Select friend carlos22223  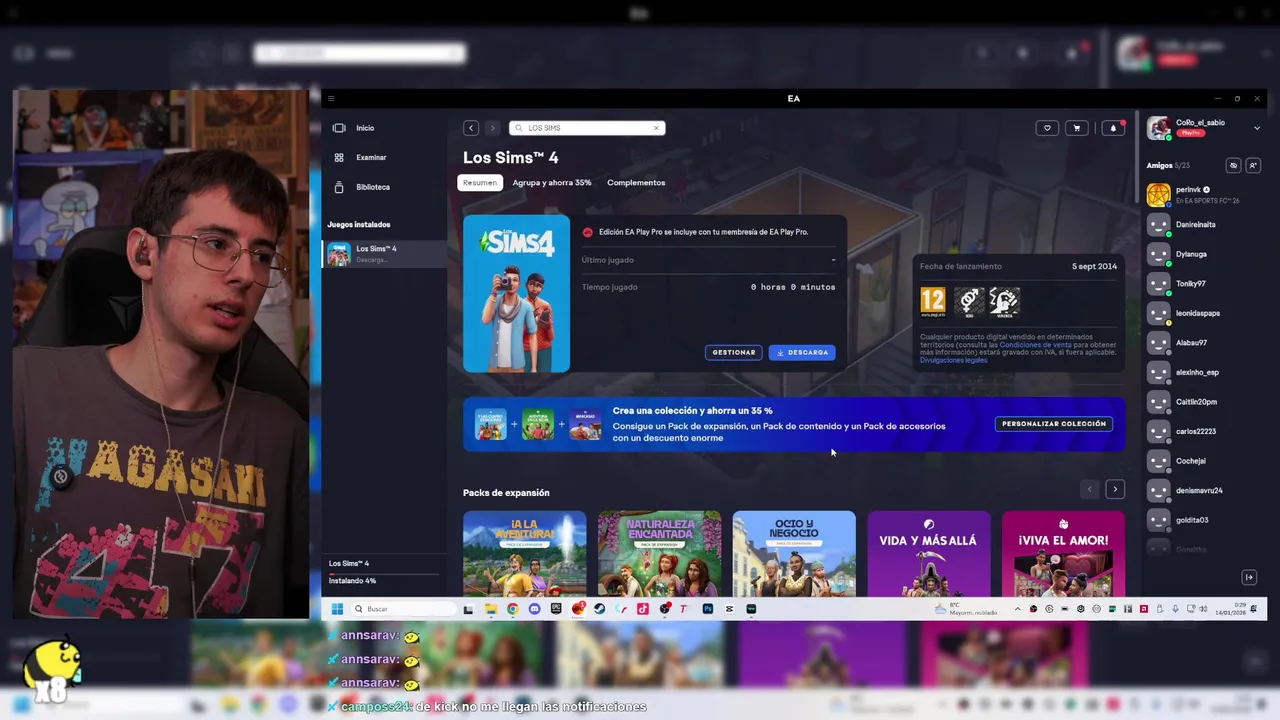[1202, 431]
